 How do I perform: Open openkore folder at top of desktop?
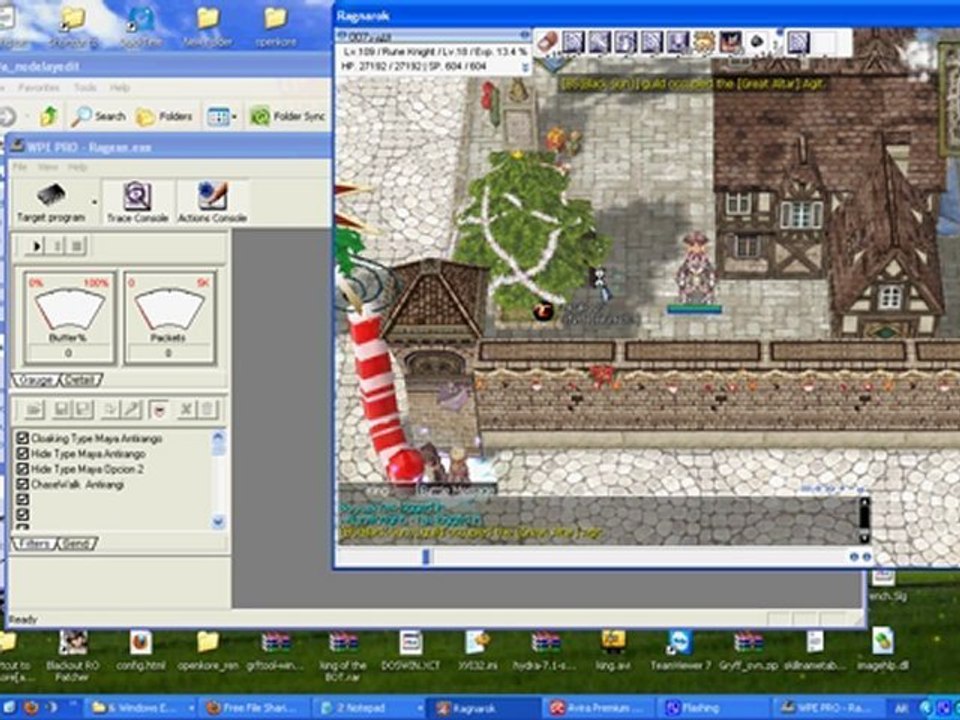pyautogui.click(x=276, y=27)
